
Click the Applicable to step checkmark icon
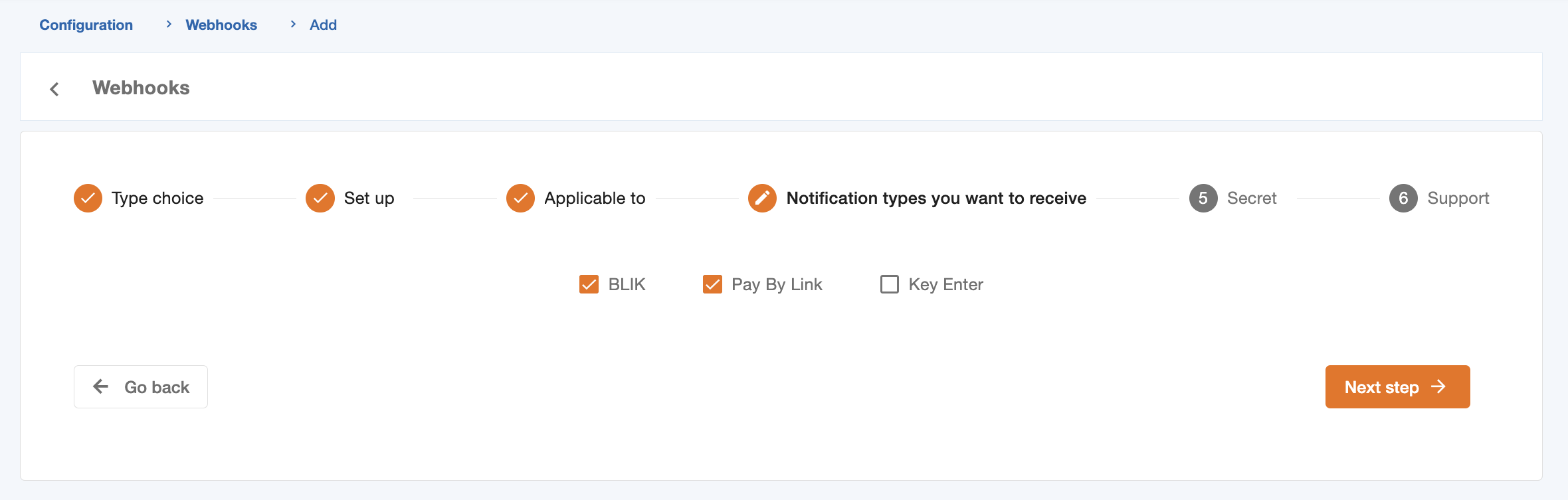(520, 198)
